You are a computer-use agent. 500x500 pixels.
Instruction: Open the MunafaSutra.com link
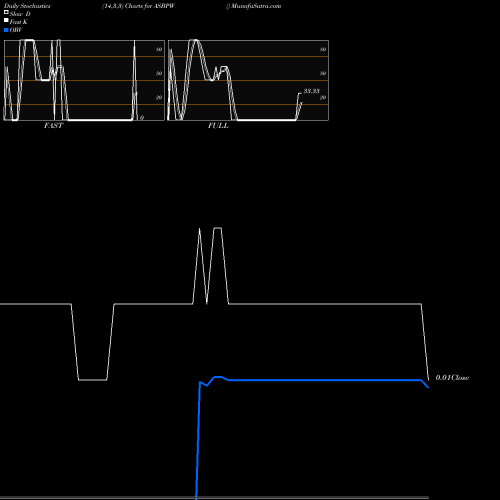pos(256,6)
